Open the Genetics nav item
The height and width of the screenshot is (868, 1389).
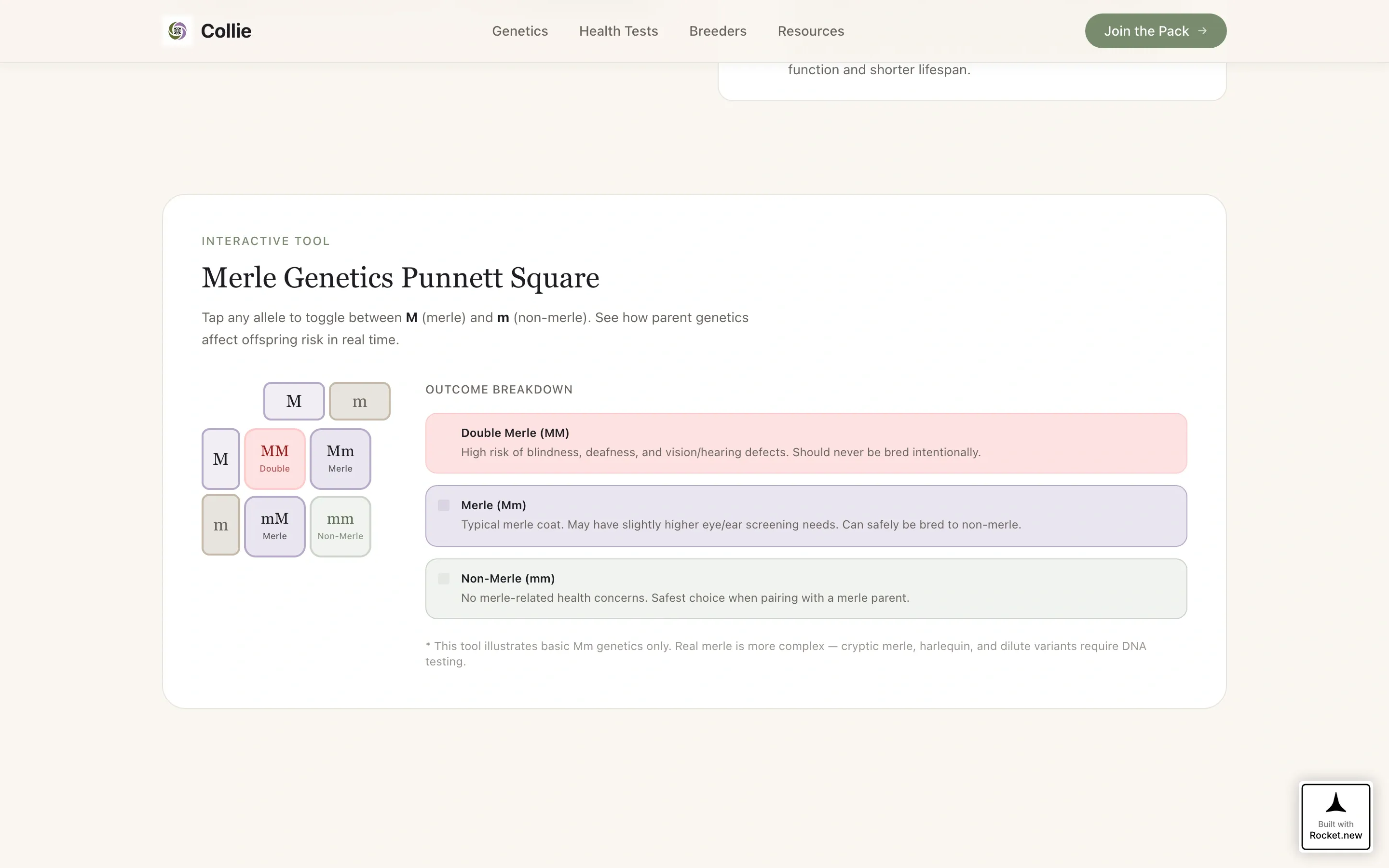point(520,31)
